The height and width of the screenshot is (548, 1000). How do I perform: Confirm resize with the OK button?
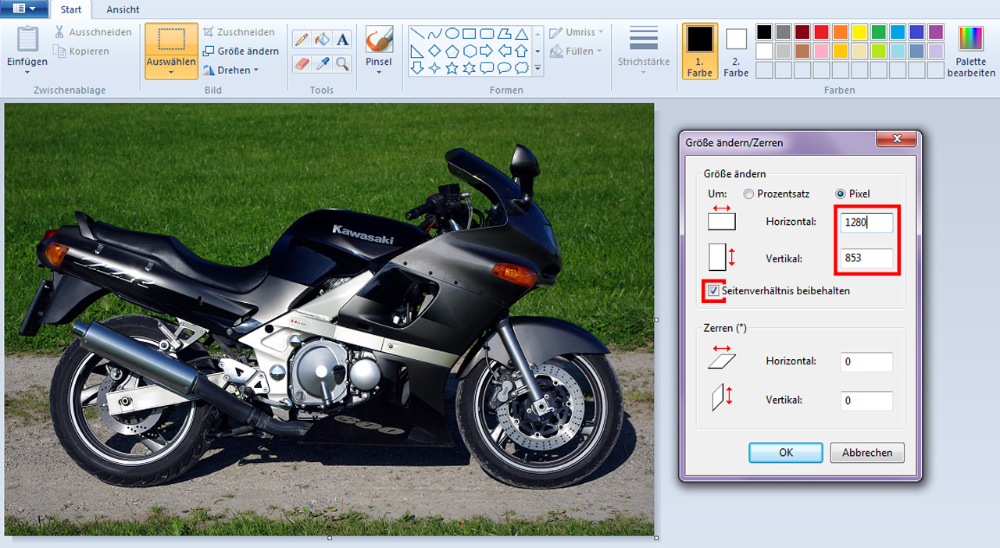(785, 453)
